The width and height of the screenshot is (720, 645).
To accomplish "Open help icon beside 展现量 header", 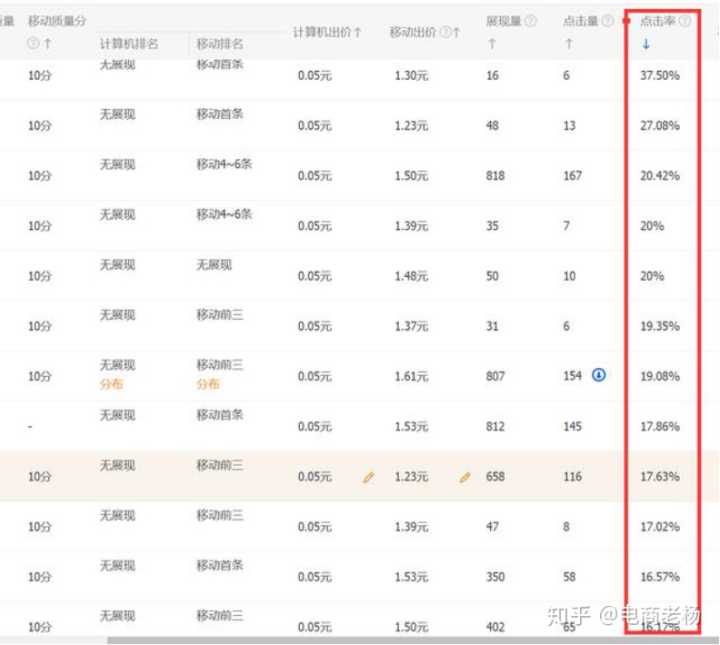I will 530,21.
